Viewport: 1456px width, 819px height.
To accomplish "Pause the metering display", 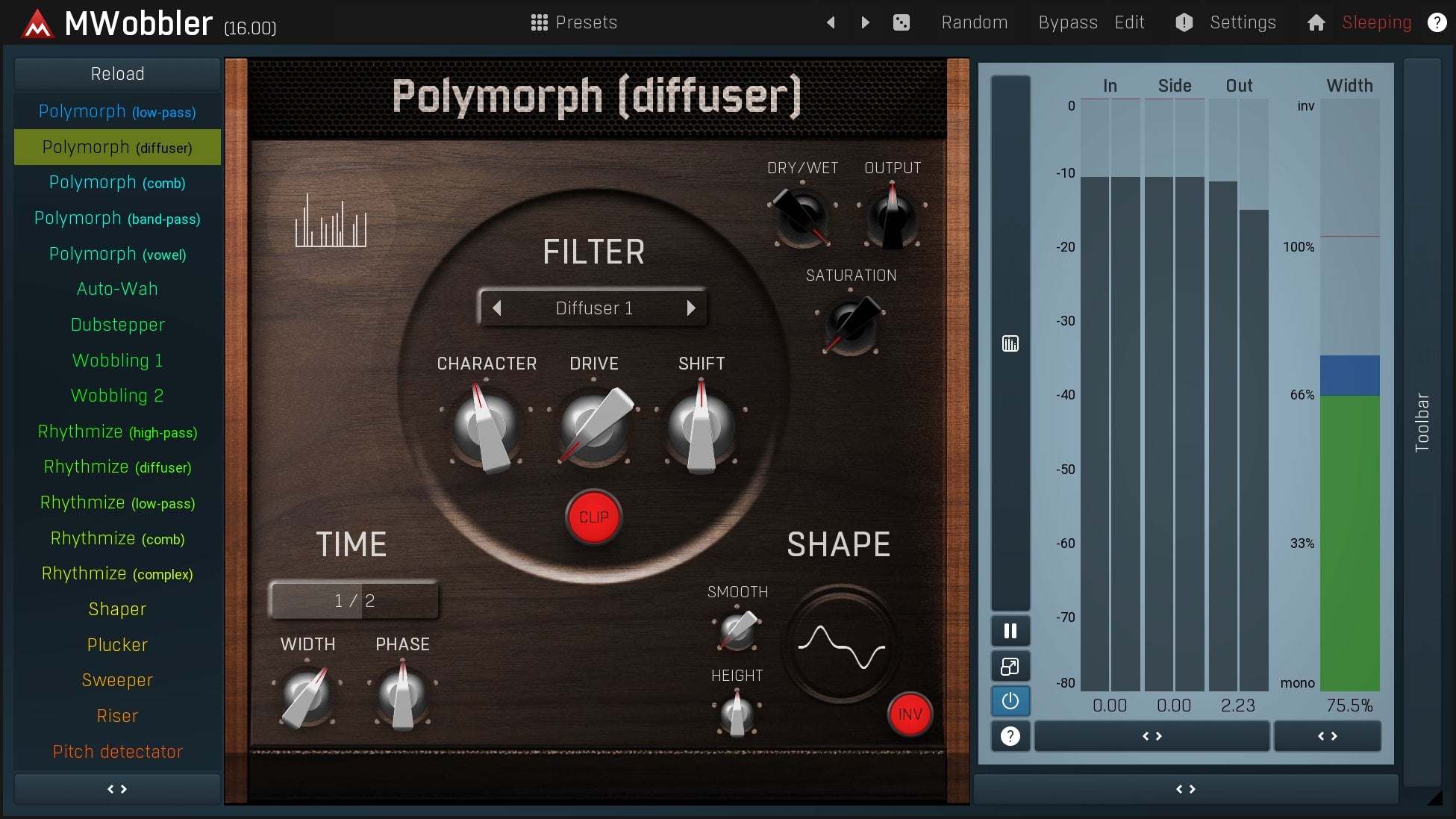I will (x=1010, y=631).
